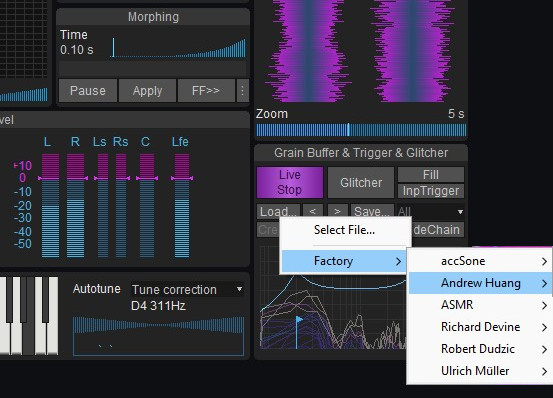This screenshot has width=553, height=398.
Task: Click the Rs channel level meter
Action: (121, 205)
